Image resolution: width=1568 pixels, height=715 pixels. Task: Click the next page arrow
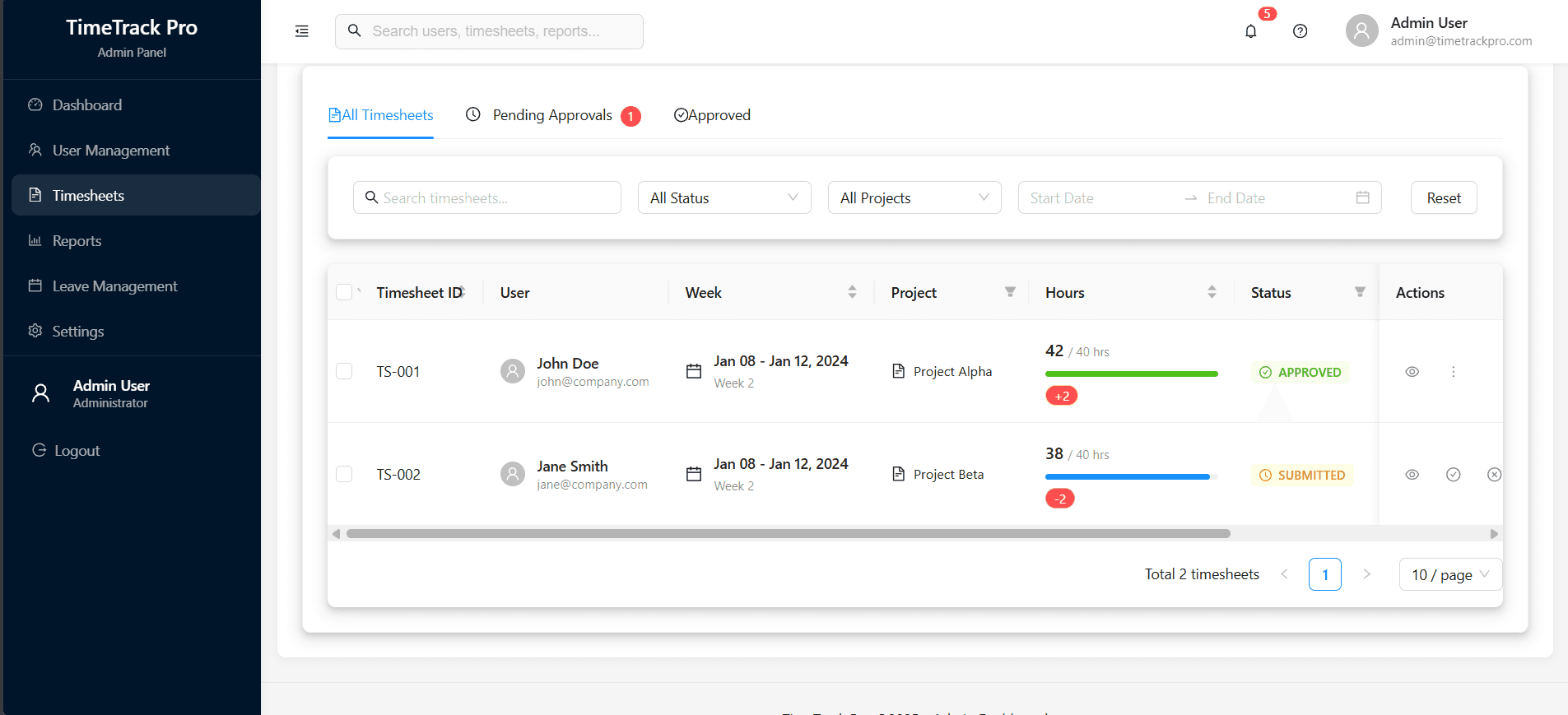tap(1366, 574)
